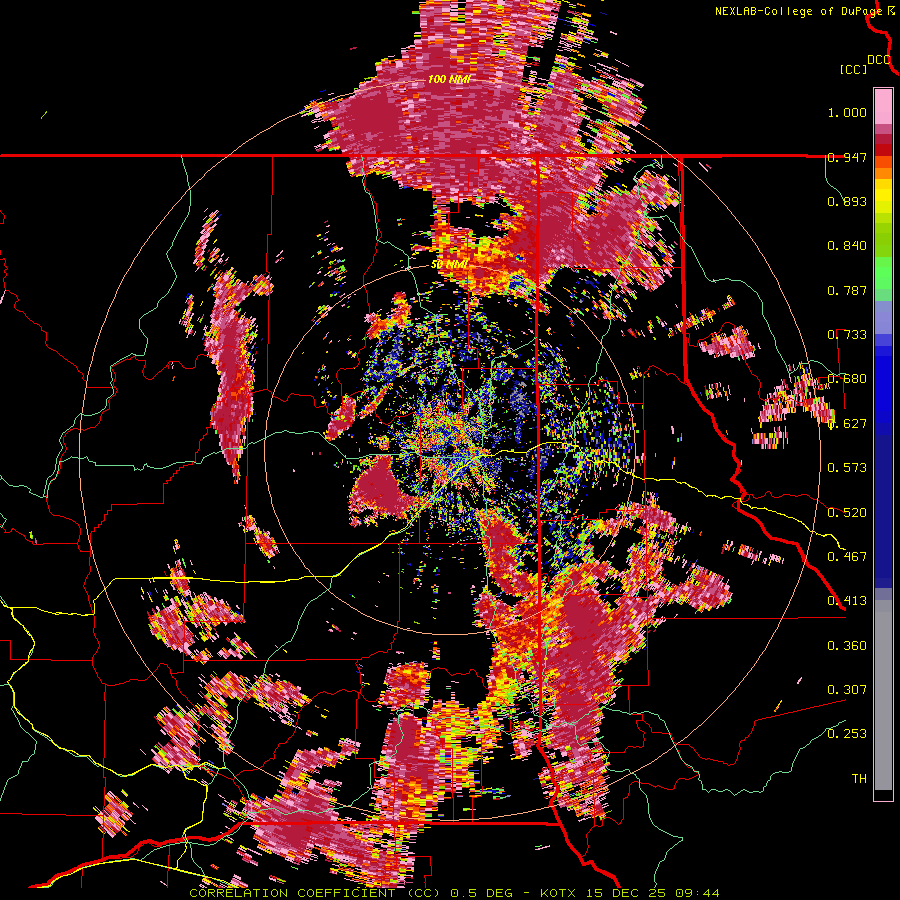The width and height of the screenshot is (900, 900).
Task: Click the TH label at the scale bottom
Action: pyautogui.click(x=859, y=779)
